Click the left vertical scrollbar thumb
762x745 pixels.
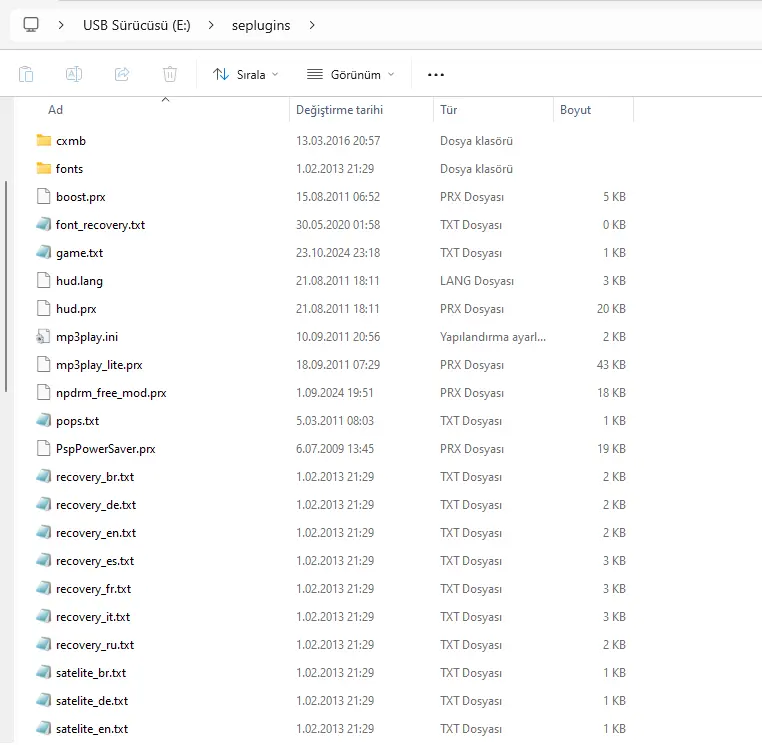click(x=6, y=286)
